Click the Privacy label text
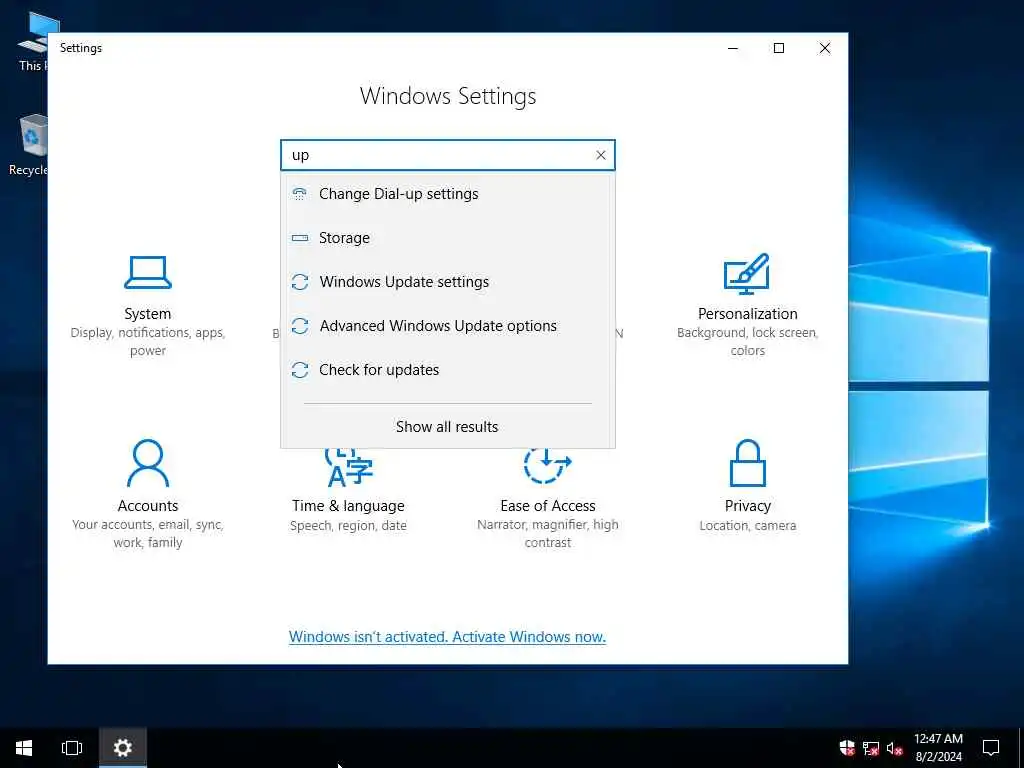 click(x=748, y=505)
